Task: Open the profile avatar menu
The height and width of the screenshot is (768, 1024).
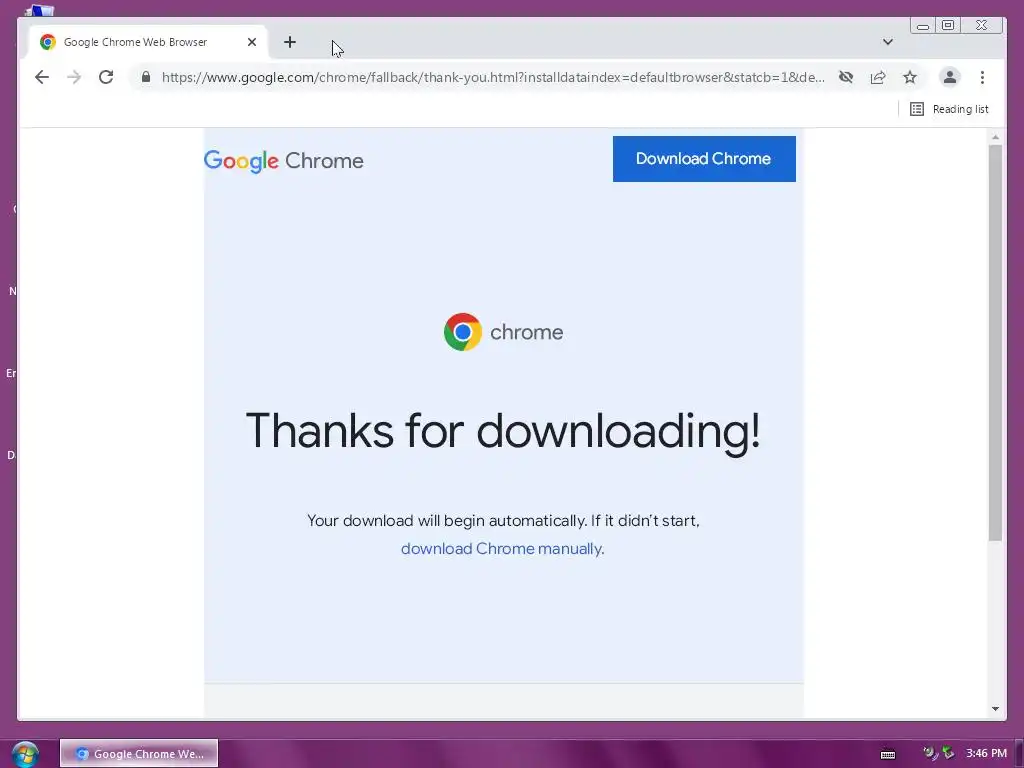Action: click(x=950, y=77)
